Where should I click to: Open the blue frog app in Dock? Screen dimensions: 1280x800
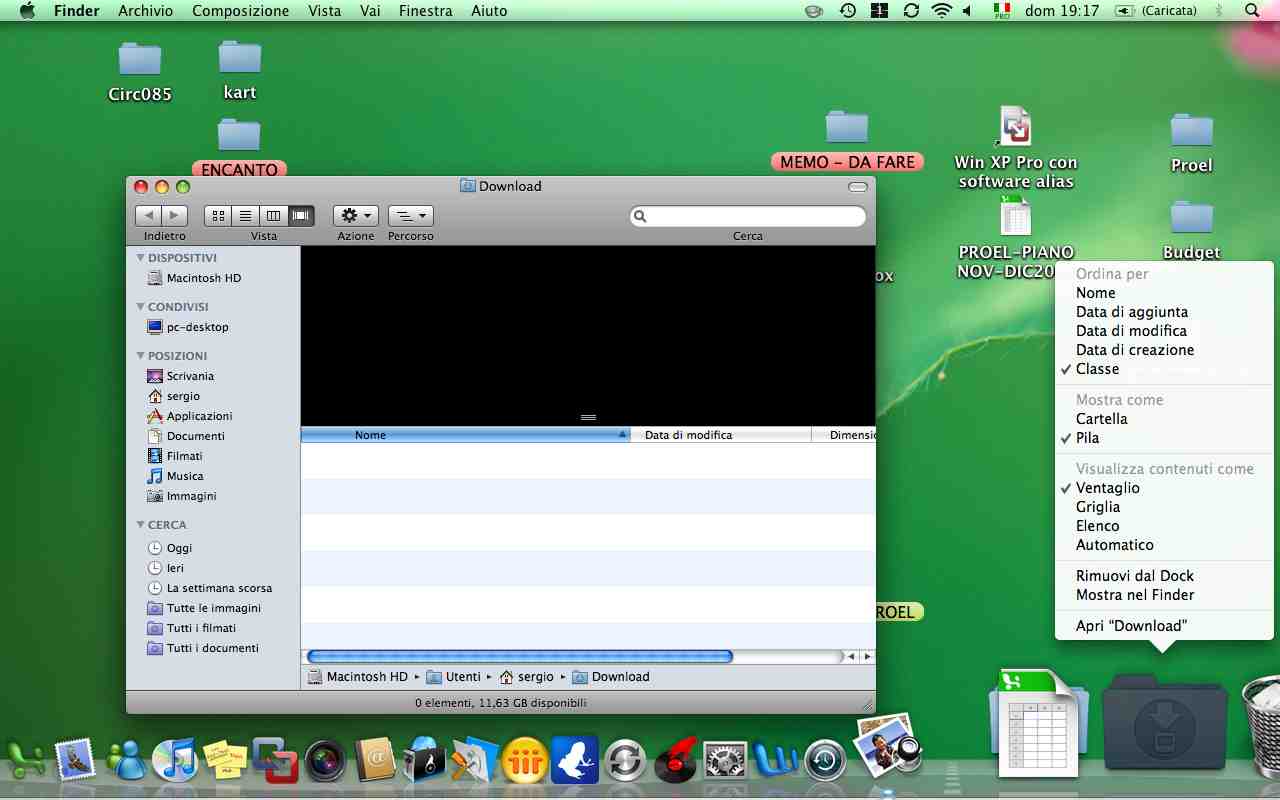[575, 761]
